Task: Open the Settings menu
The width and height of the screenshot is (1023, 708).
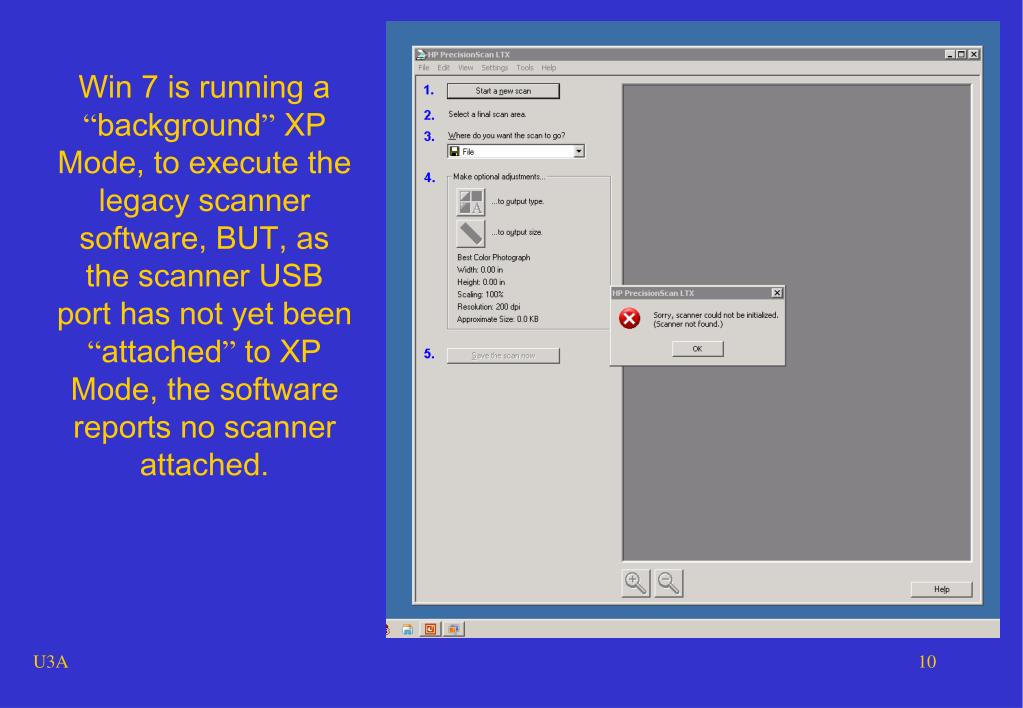Action: [495, 68]
